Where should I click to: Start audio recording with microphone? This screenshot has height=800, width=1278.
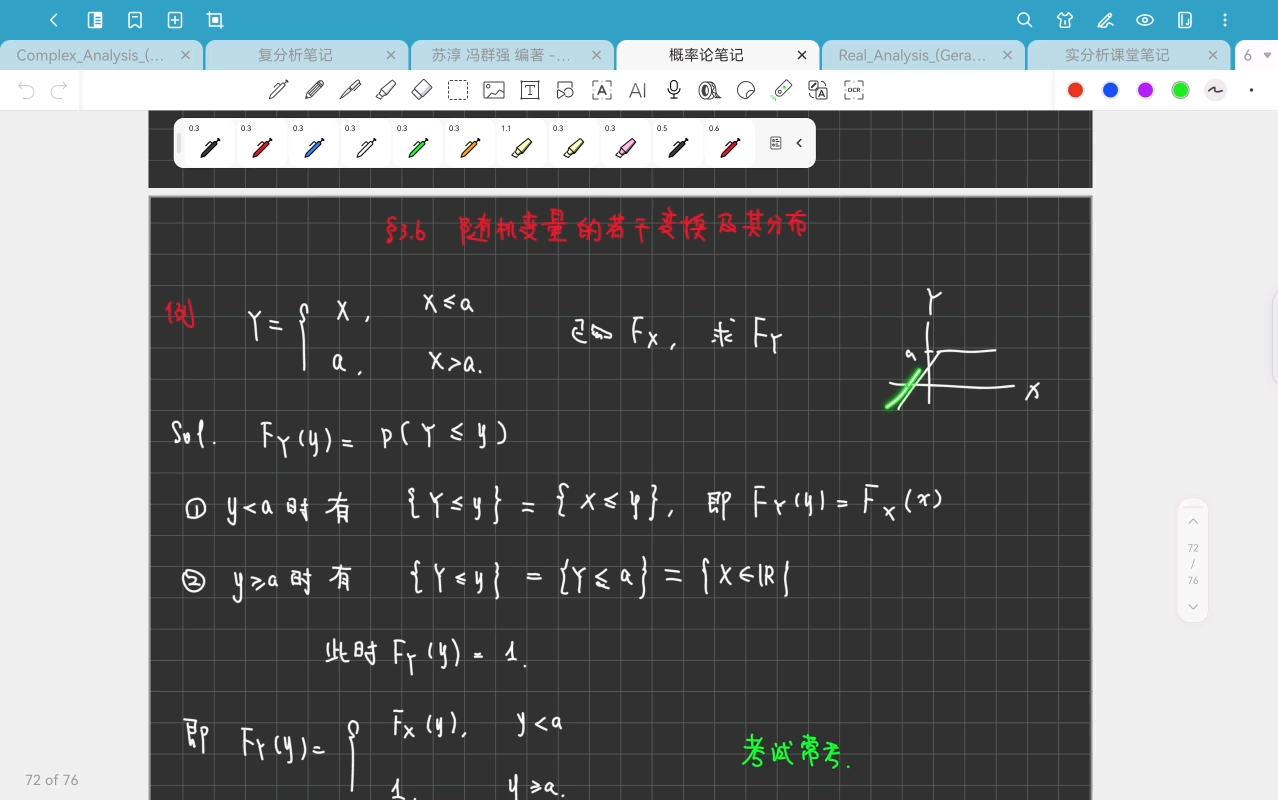pyautogui.click(x=674, y=90)
